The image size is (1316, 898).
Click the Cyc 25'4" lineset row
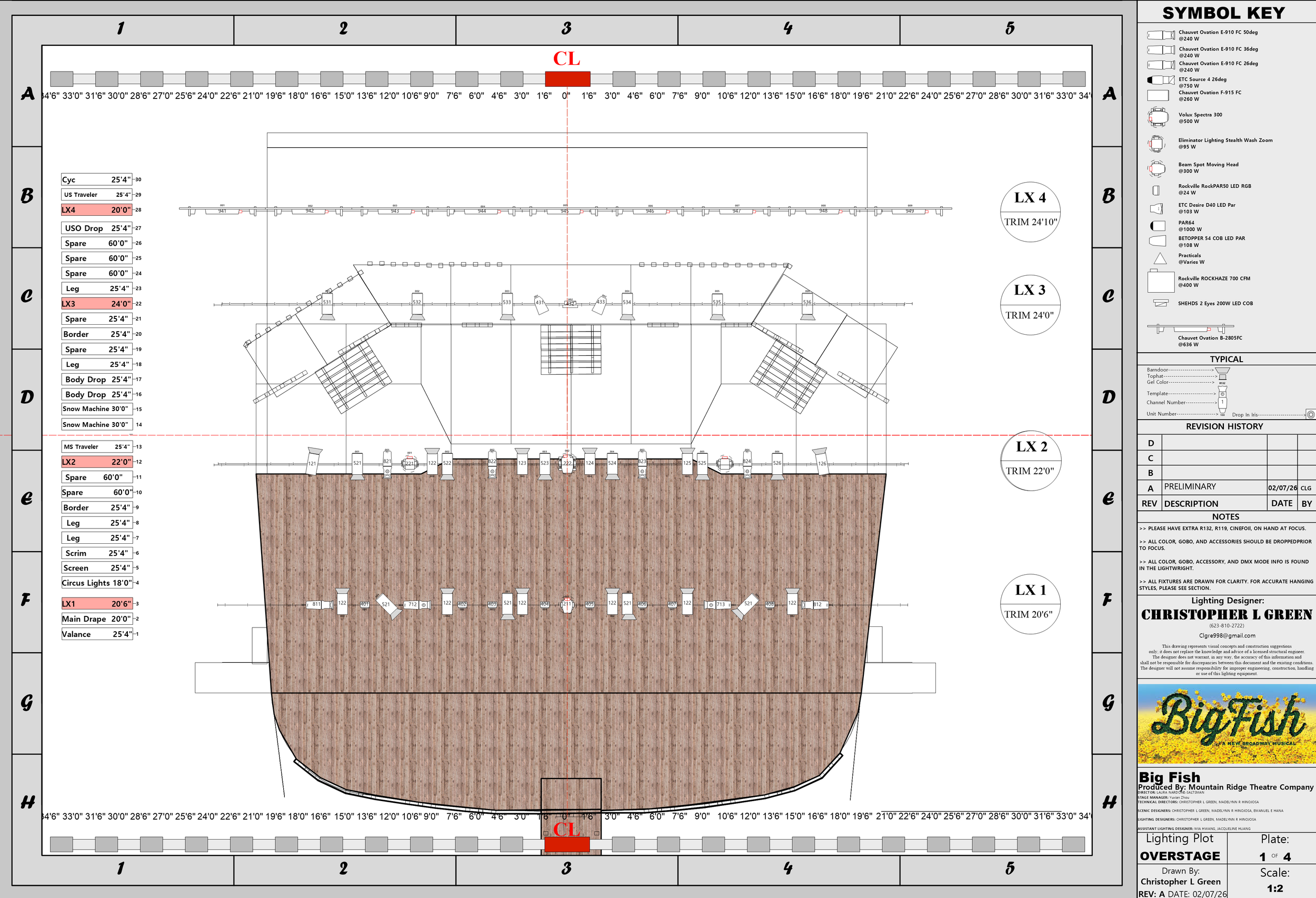click(96, 179)
